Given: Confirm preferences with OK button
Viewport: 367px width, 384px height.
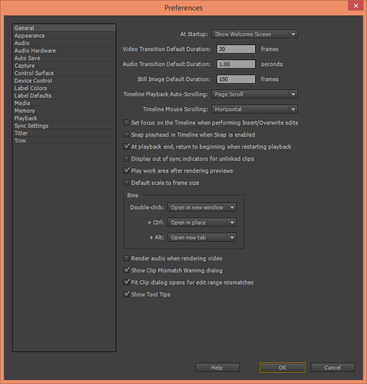Looking at the screenshot, I should click(x=283, y=368).
